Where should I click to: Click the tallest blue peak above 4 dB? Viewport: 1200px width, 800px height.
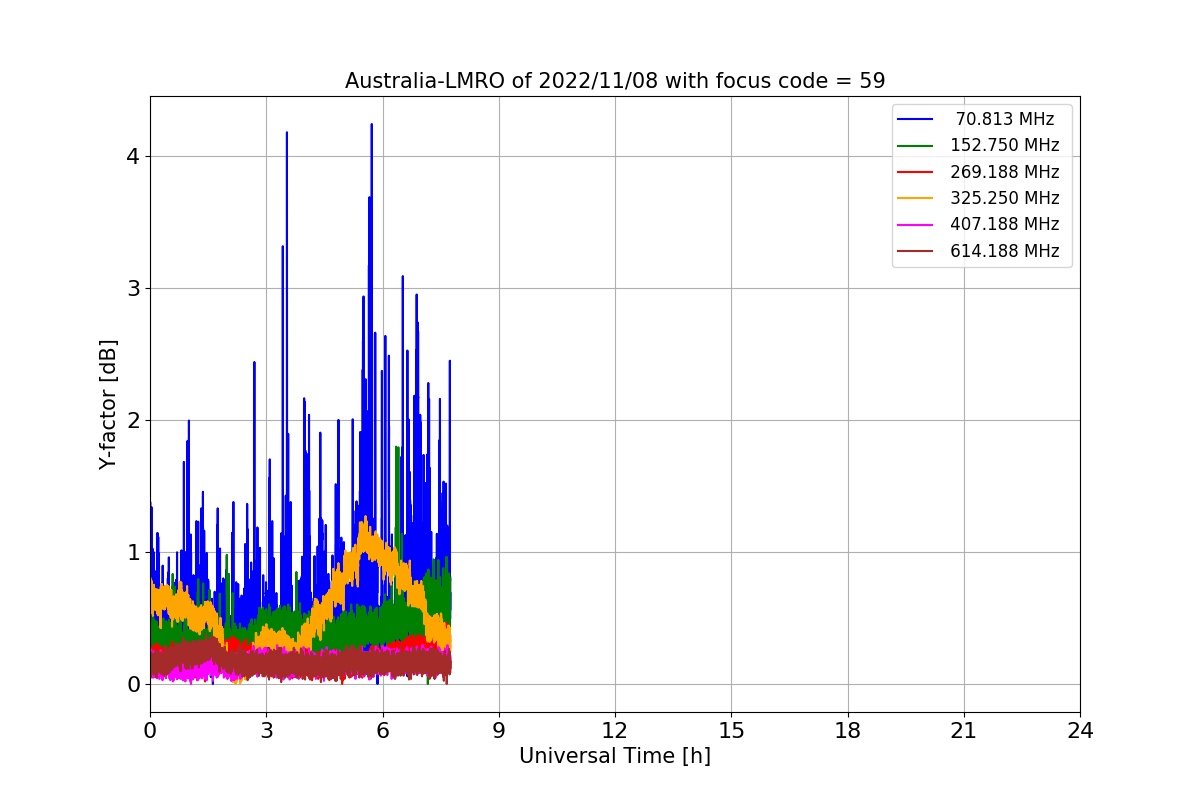371,126
